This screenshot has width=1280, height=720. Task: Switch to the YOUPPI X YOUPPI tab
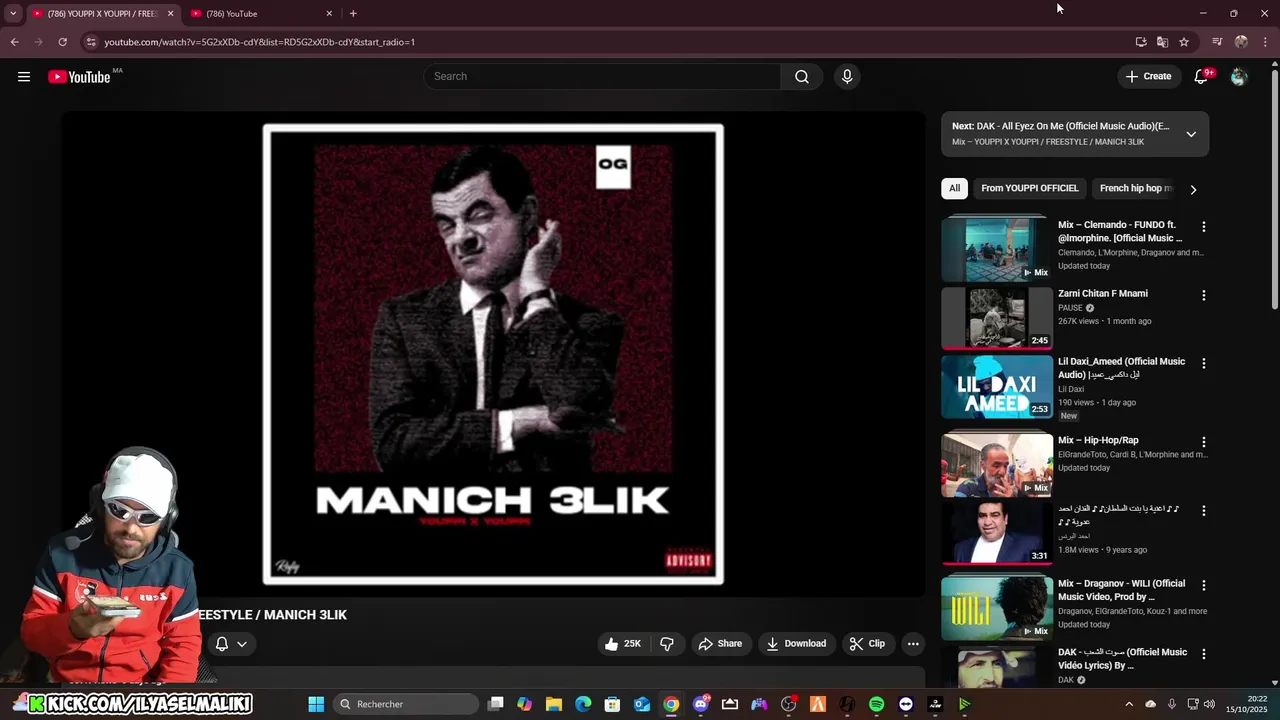101,14
